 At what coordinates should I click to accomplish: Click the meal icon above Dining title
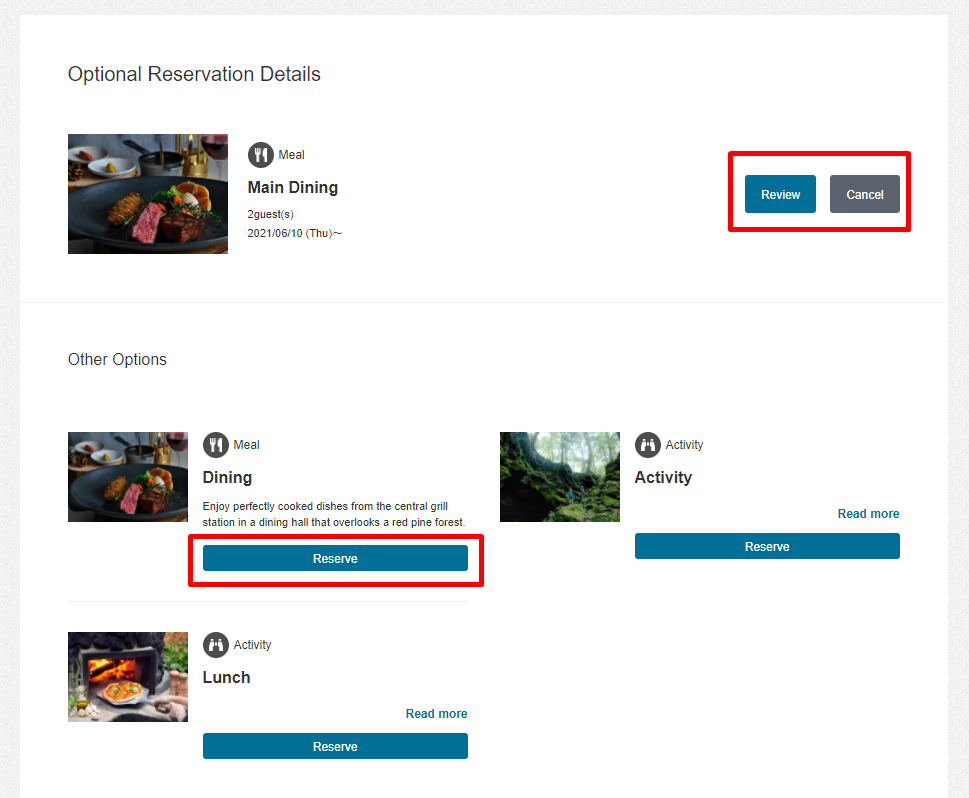pyautogui.click(x=216, y=445)
